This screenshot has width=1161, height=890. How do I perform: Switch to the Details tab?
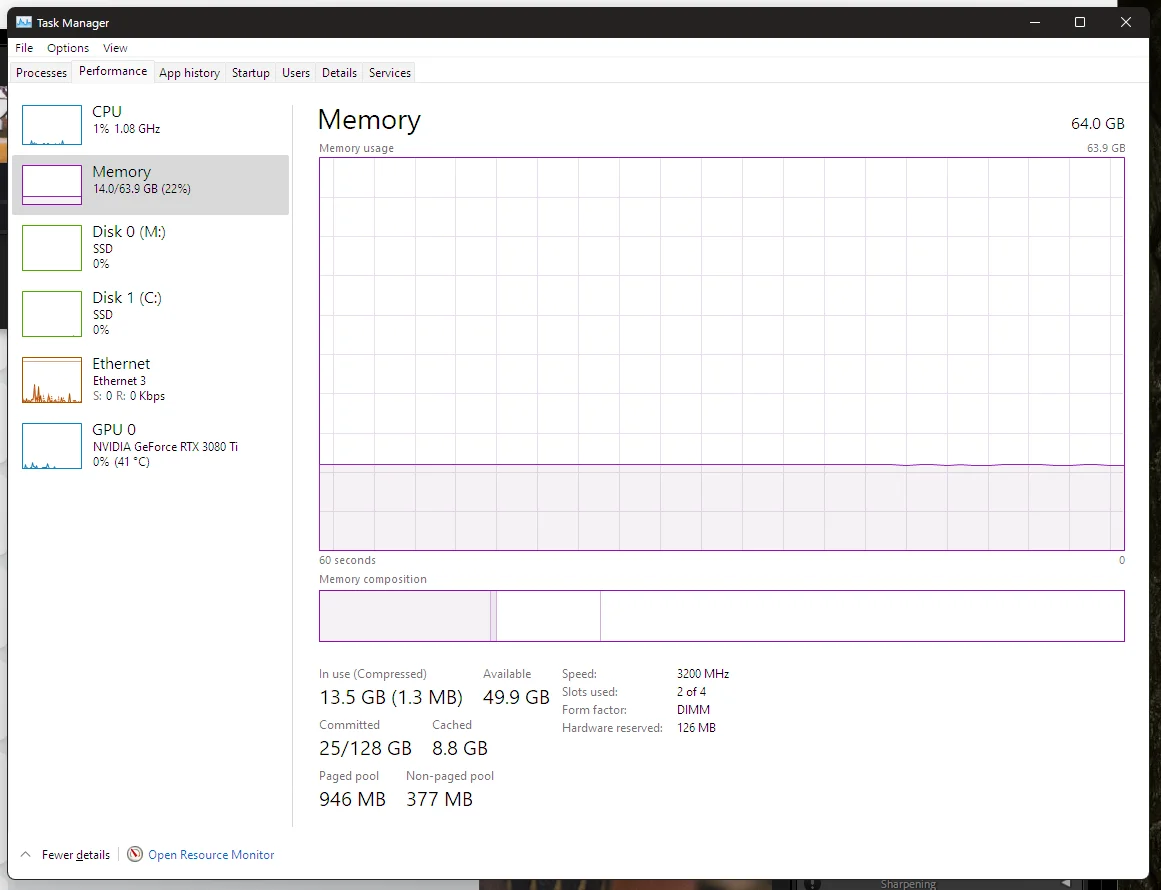[x=339, y=73]
